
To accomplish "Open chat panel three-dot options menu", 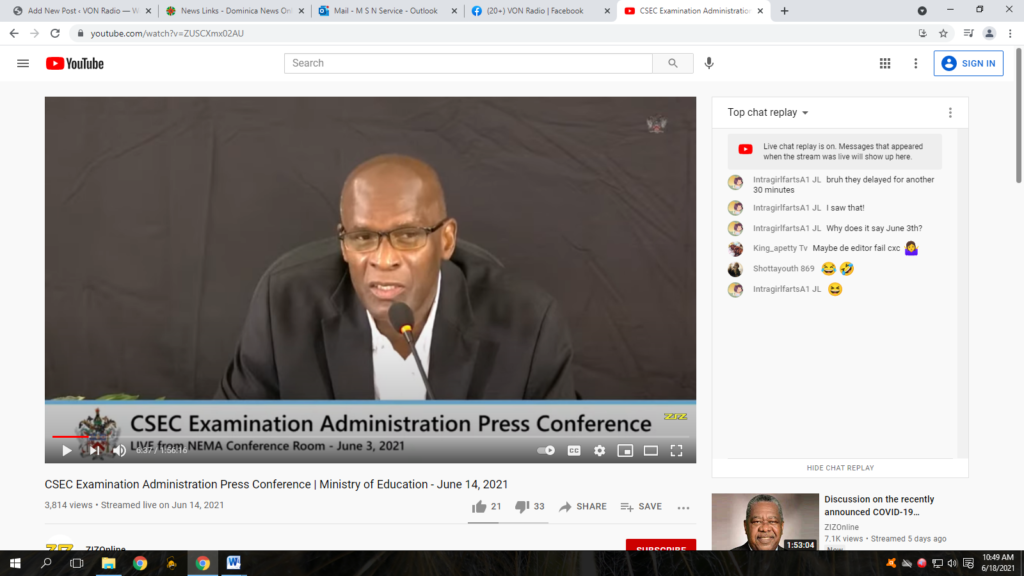I will 950,113.
